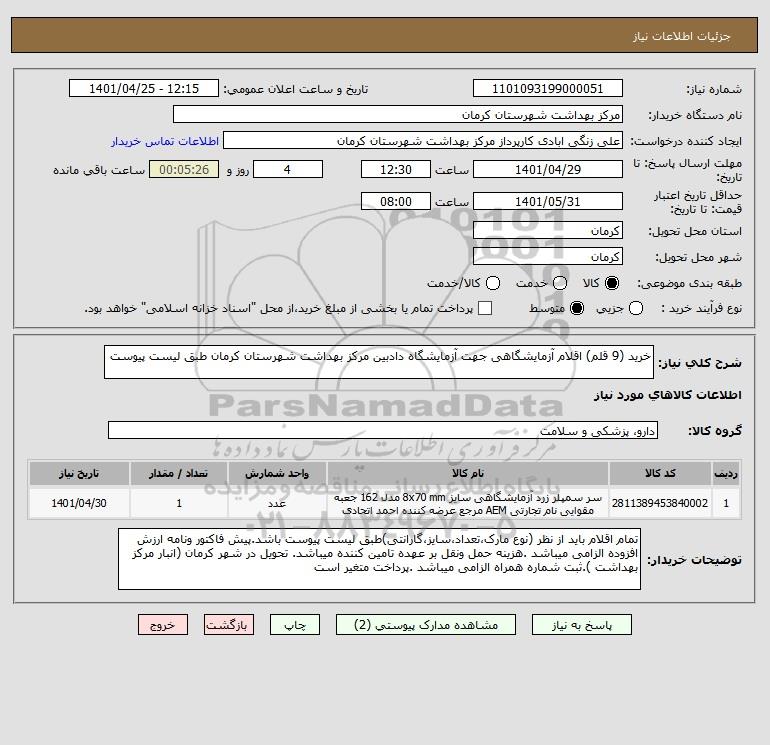Click the announcement date field 1401/04/25 - 12:15
The height and width of the screenshot is (745, 770).
[144, 88]
